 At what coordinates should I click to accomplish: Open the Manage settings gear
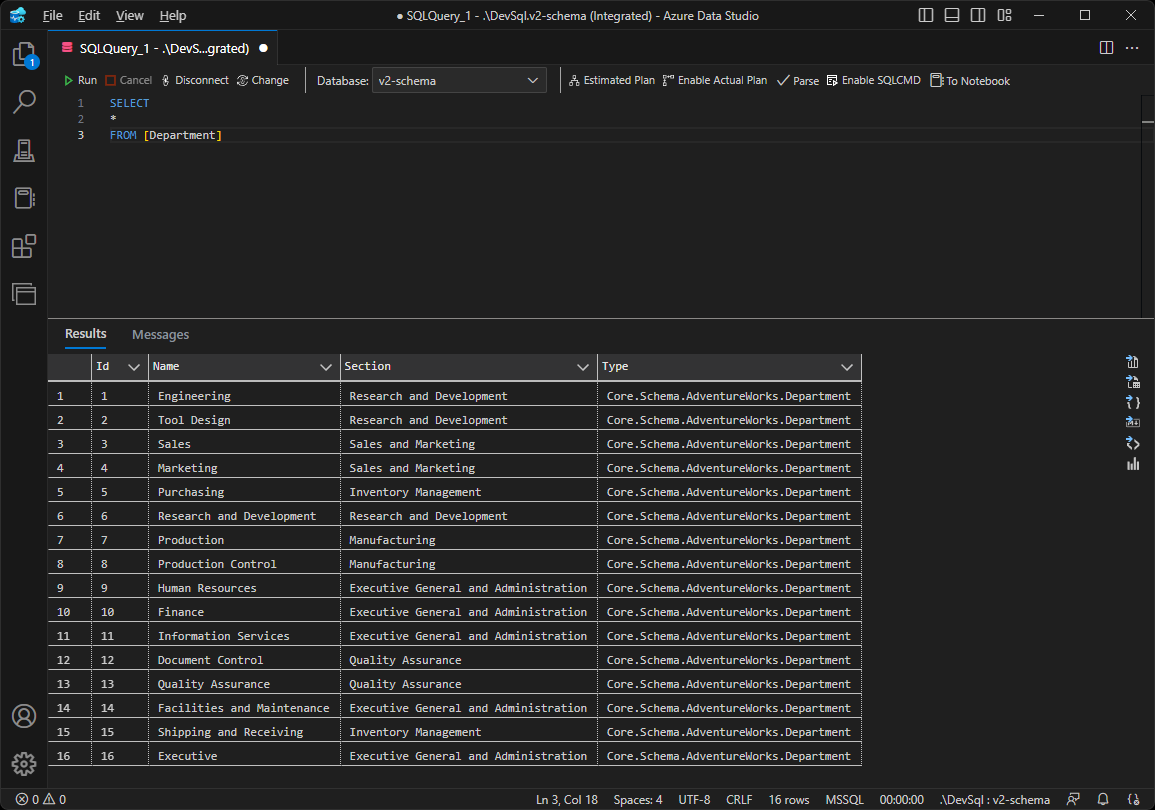pyautogui.click(x=24, y=764)
